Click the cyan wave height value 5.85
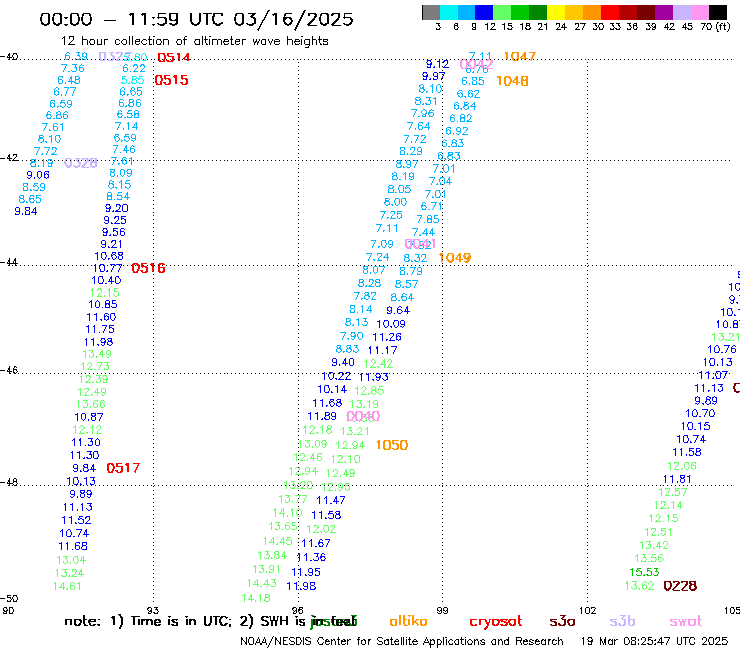 point(133,80)
